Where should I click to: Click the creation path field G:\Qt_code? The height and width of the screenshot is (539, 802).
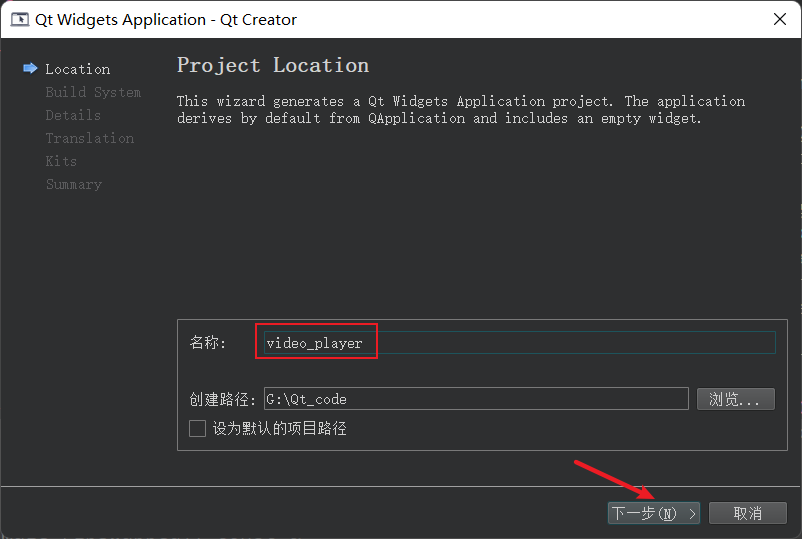click(x=476, y=399)
